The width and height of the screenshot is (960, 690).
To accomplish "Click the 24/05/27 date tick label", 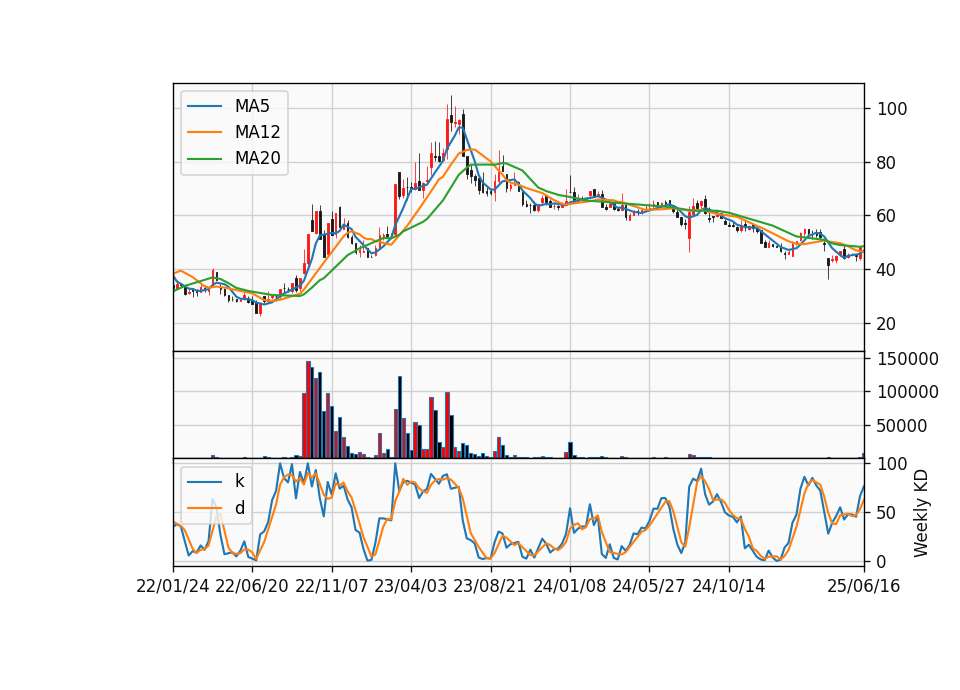I will click(x=649, y=587).
